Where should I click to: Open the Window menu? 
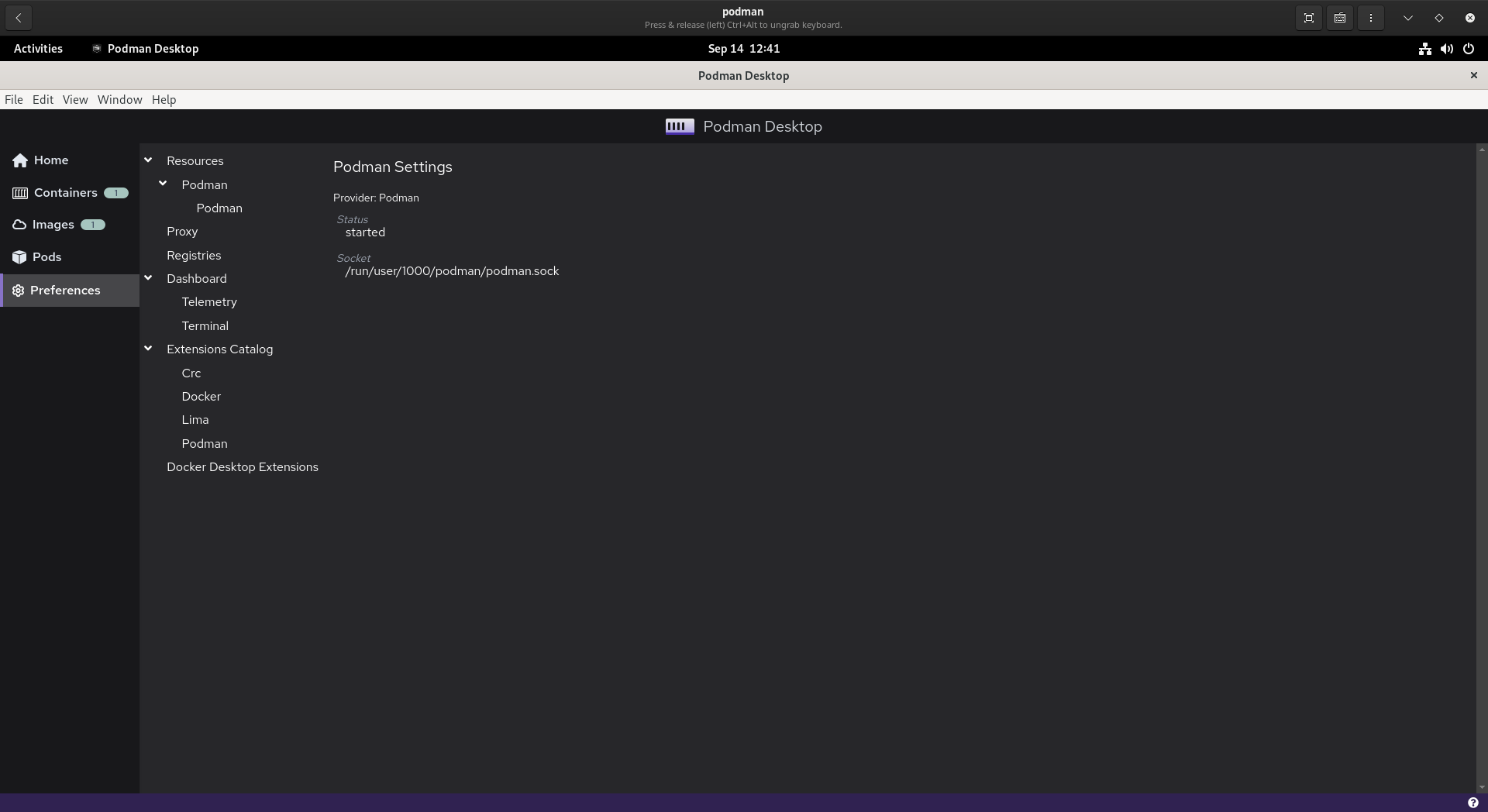pos(119,99)
